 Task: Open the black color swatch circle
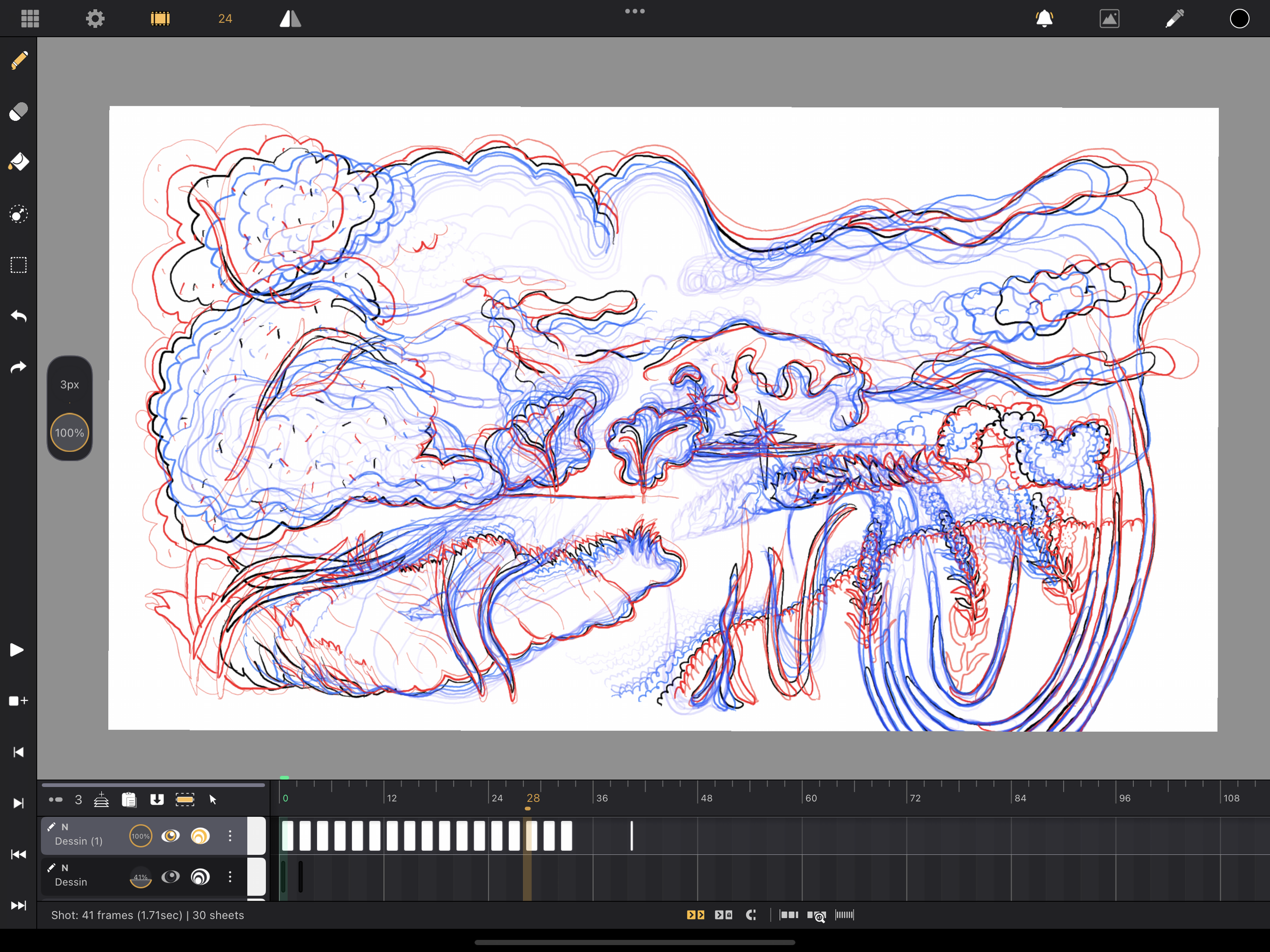coord(1239,18)
